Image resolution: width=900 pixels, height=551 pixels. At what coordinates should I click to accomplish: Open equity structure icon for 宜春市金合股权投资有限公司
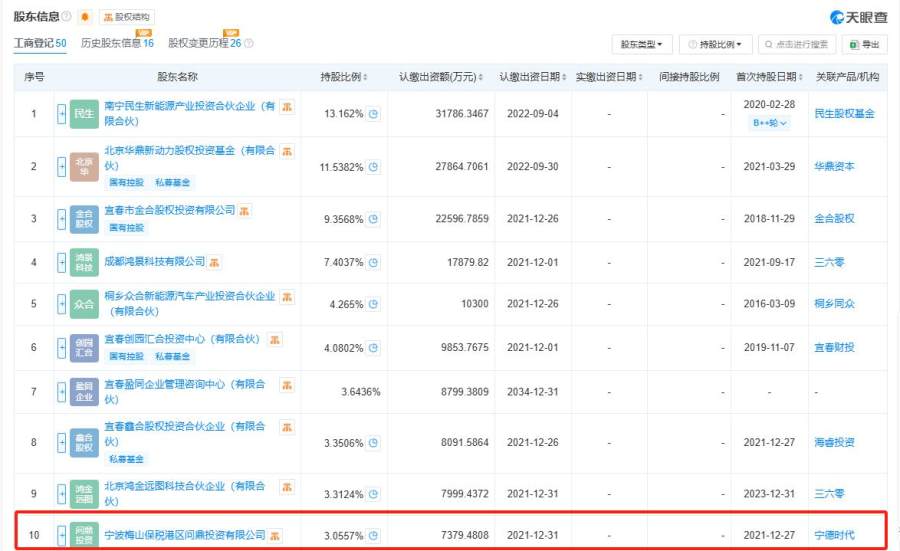pyautogui.click(x=245, y=211)
